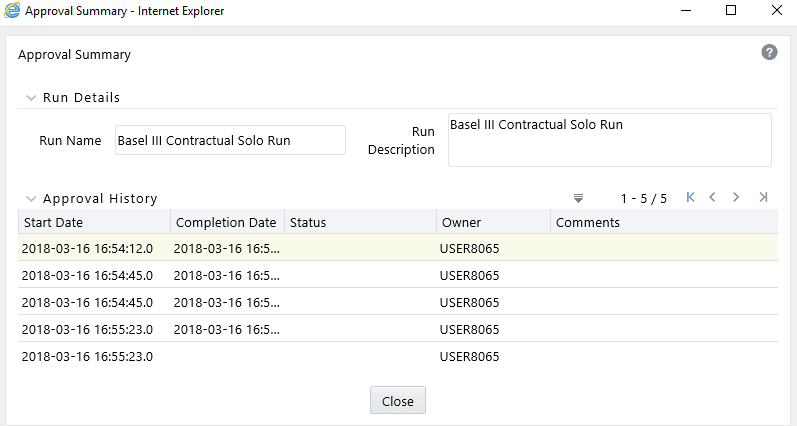Screen dimensions: 797x426
Task: Click the Status column header
Action: [x=360, y=222]
